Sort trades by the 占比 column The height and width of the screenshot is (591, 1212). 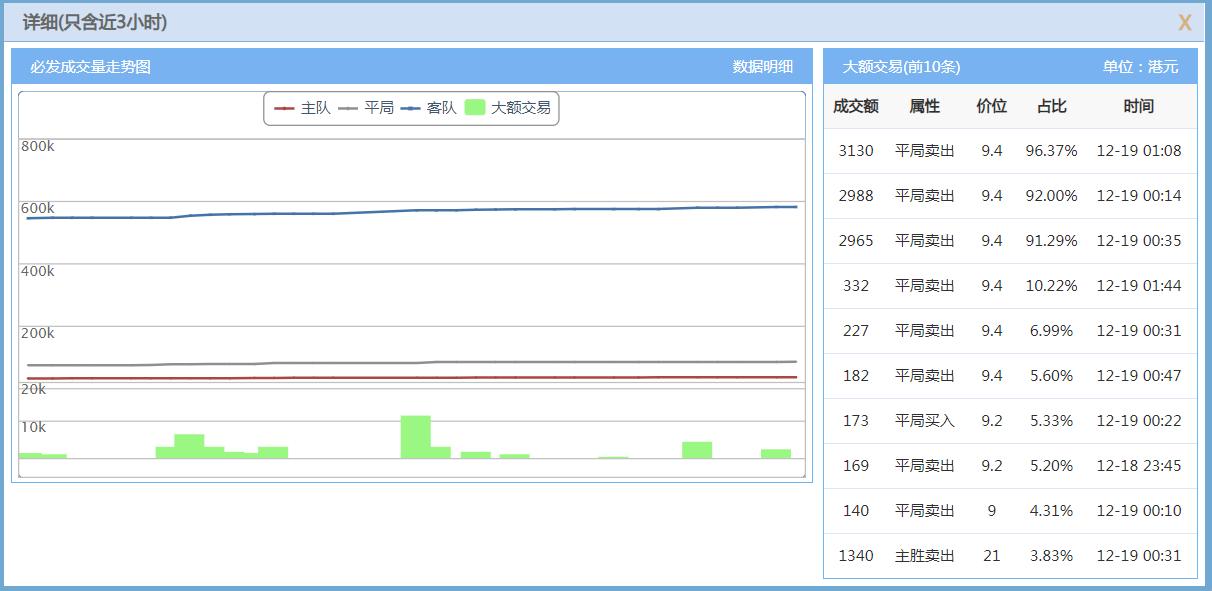click(x=1052, y=106)
